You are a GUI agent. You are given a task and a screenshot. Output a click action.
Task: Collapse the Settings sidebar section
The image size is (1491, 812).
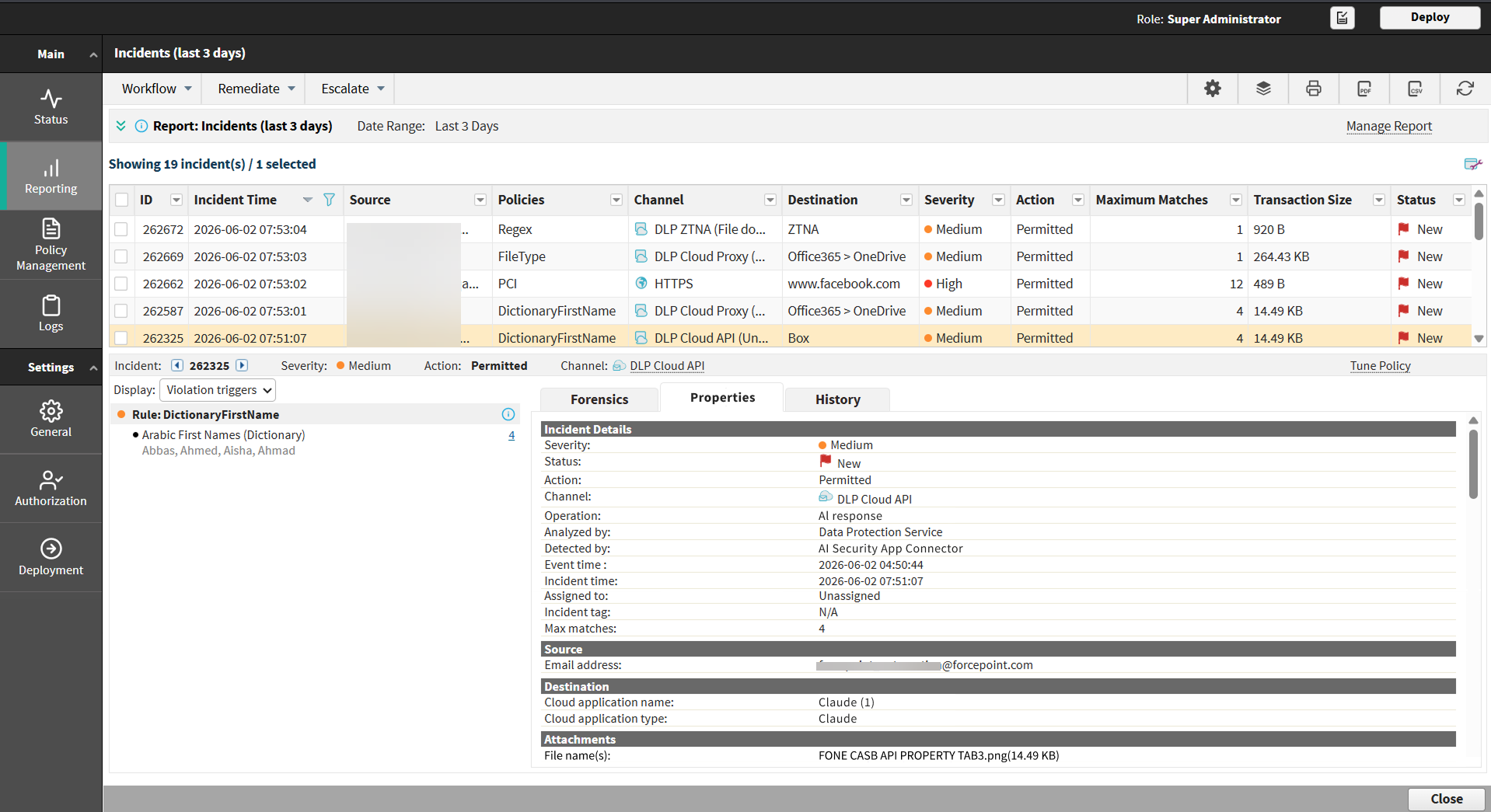click(93, 368)
